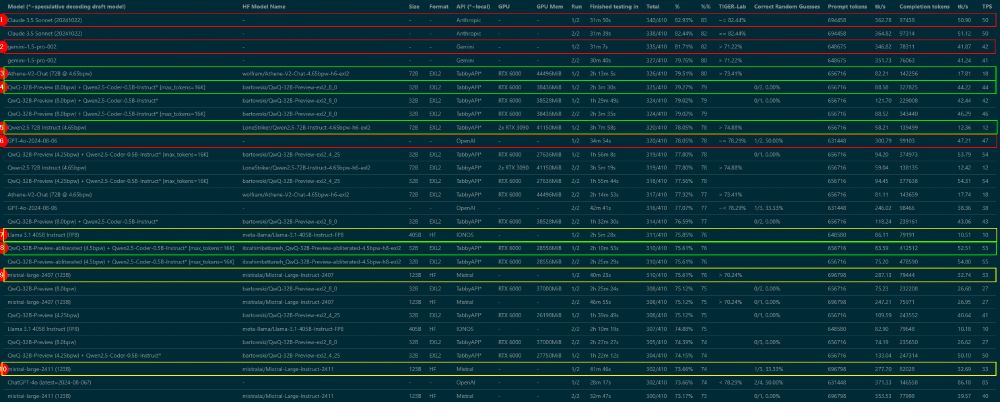The height and width of the screenshot is (402, 1000).
Task: Click the '327/410' total score
Action: (655, 60)
